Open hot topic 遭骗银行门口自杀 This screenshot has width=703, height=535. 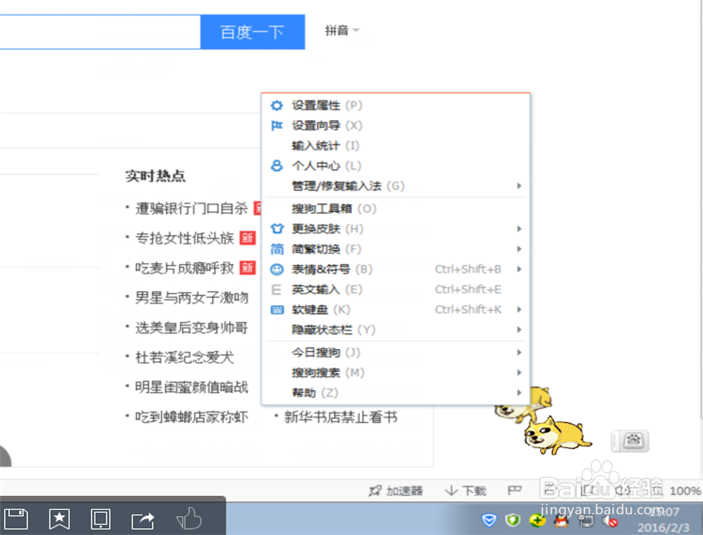[x=191, y=208]
